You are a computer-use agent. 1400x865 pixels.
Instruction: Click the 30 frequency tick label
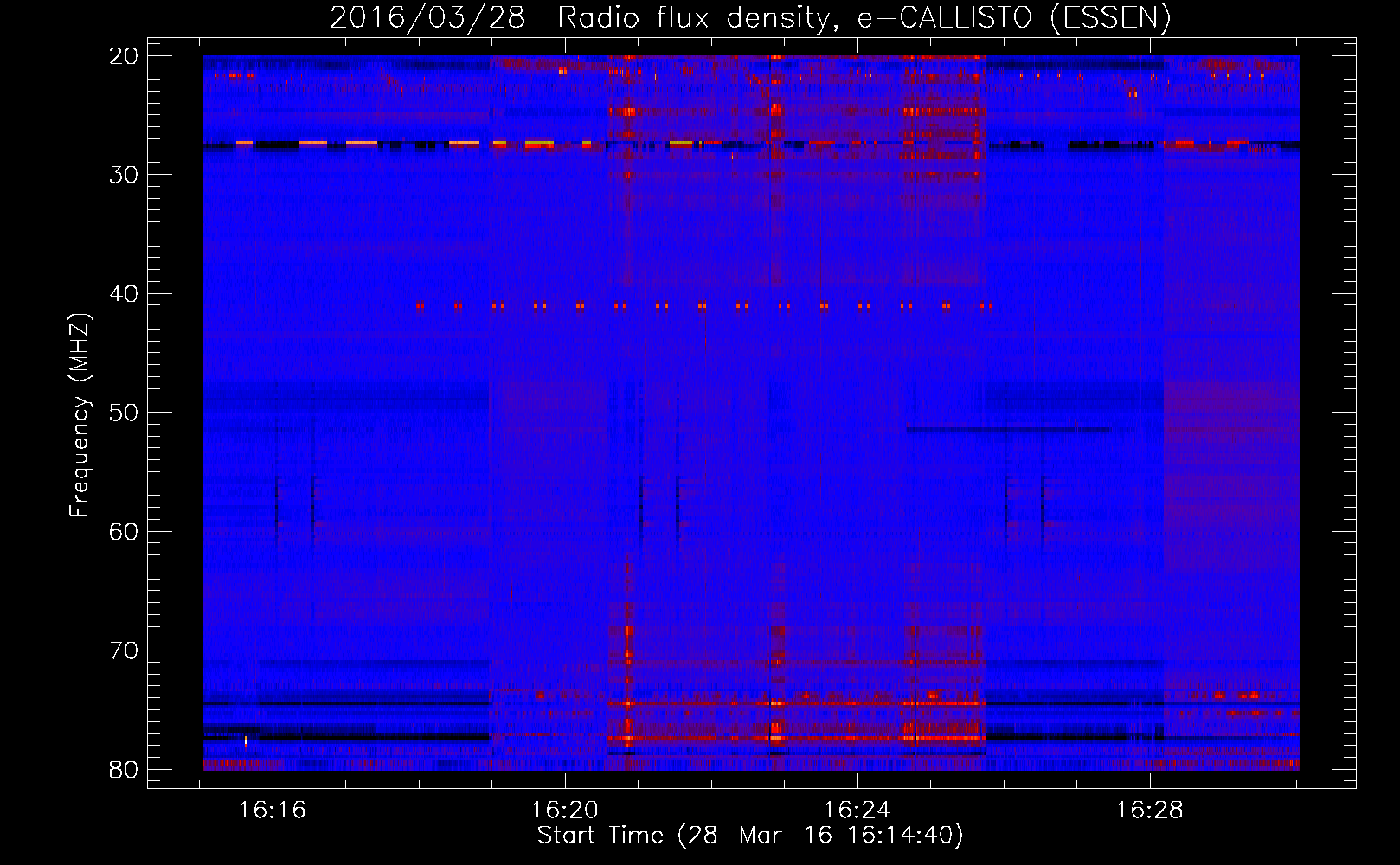point(124,175)
